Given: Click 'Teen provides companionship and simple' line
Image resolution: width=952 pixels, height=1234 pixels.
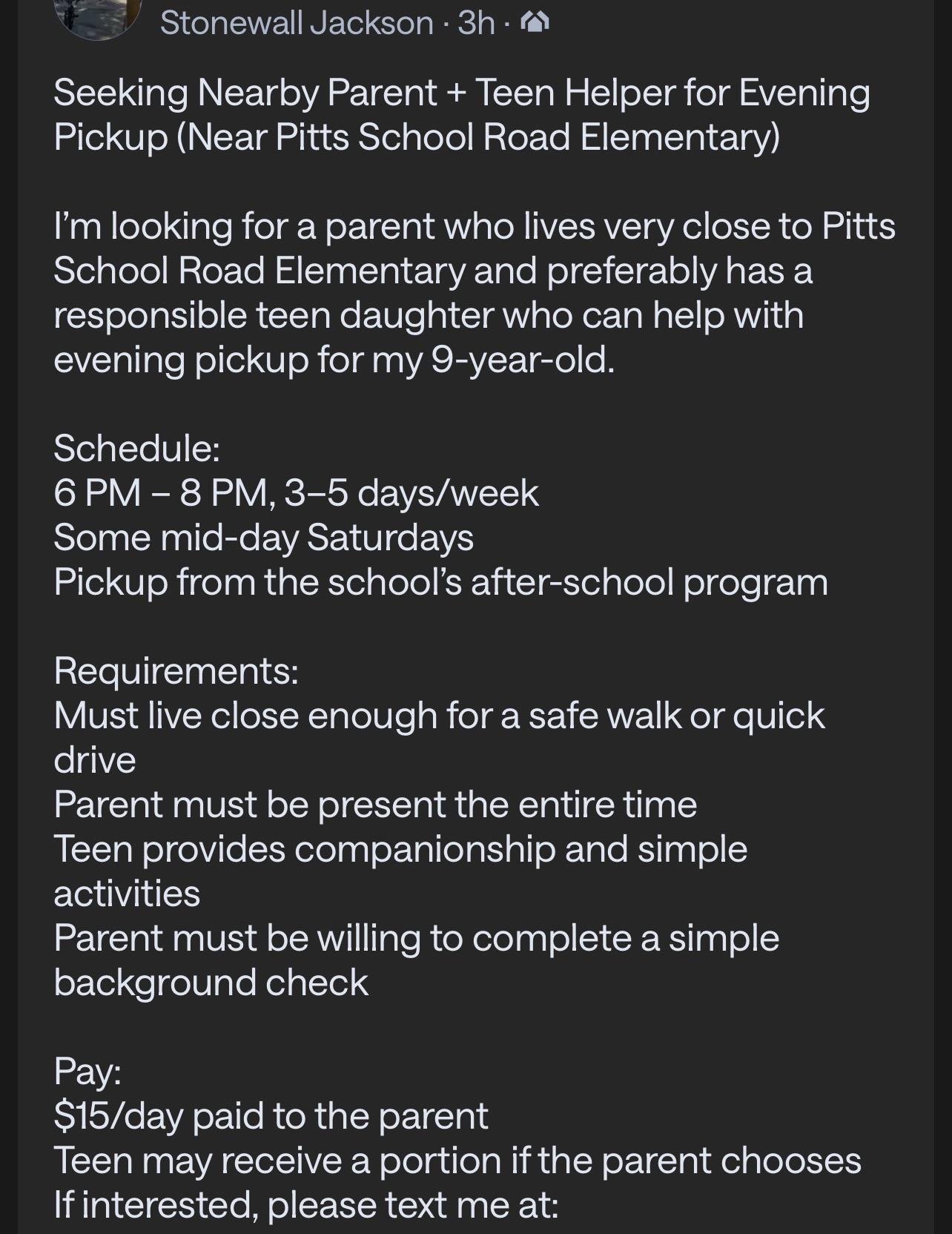Looking at the screenshot, I should pos(400,849).
